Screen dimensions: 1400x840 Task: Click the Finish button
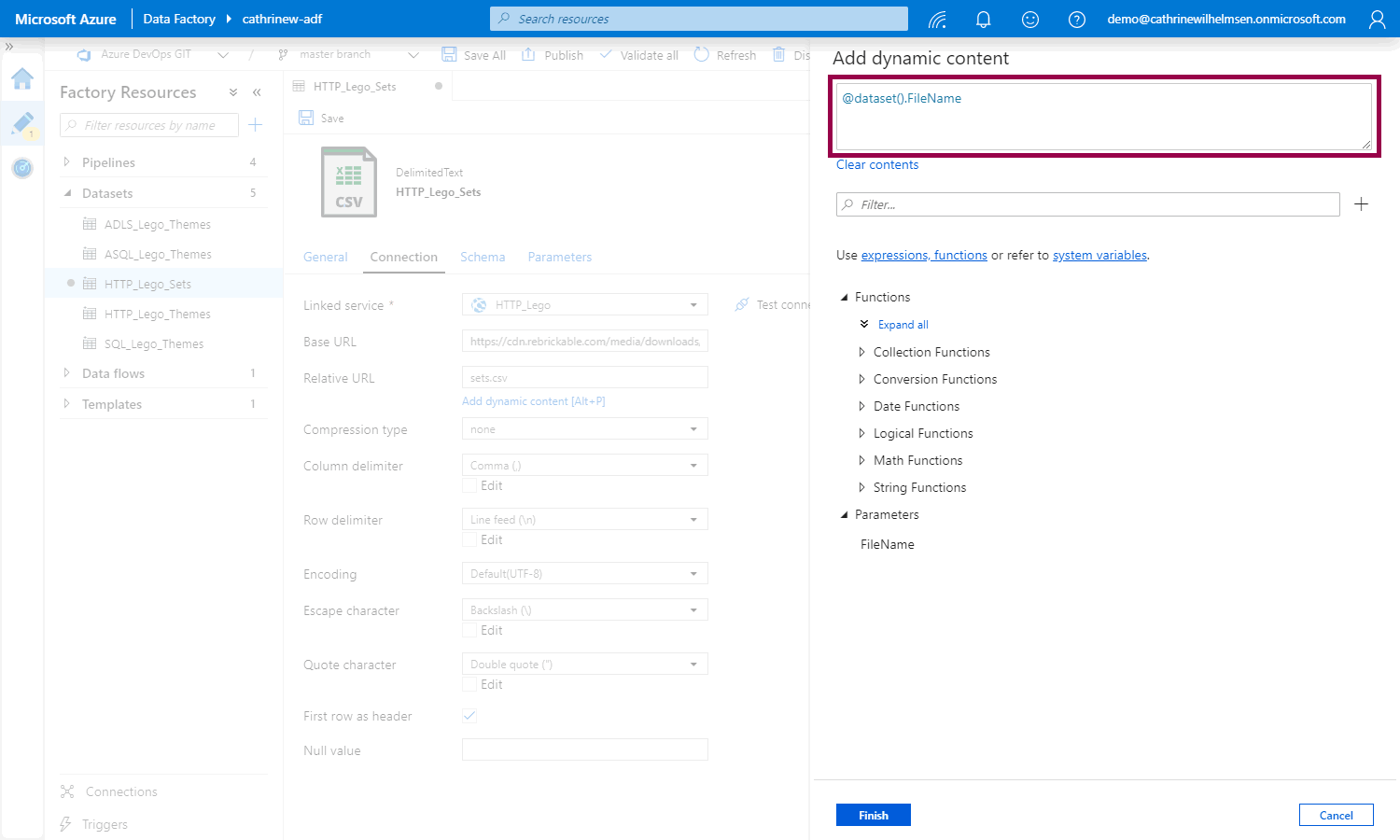[x=873, y=815]
